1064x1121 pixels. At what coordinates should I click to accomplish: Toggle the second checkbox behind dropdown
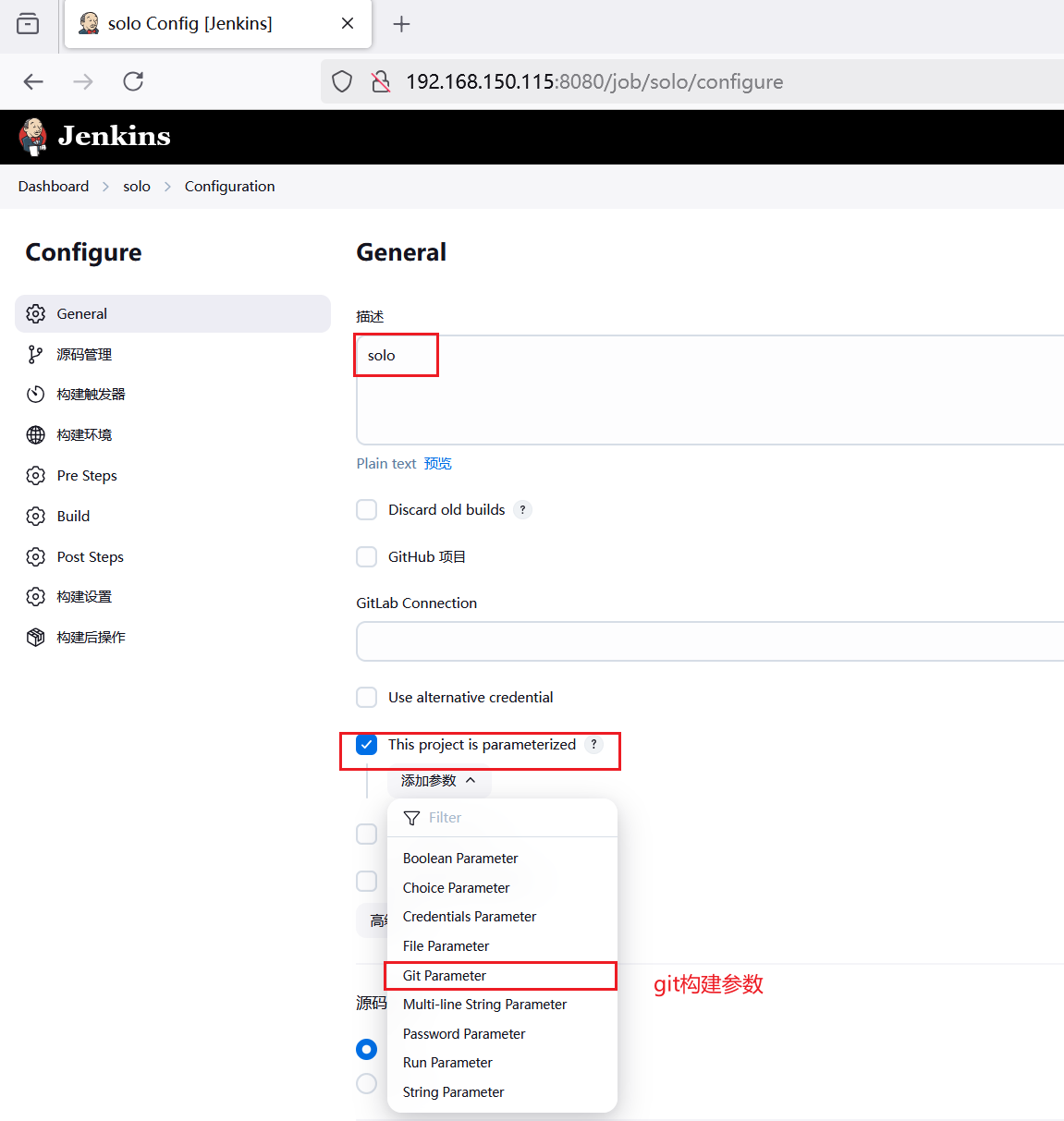coord(367,881)
